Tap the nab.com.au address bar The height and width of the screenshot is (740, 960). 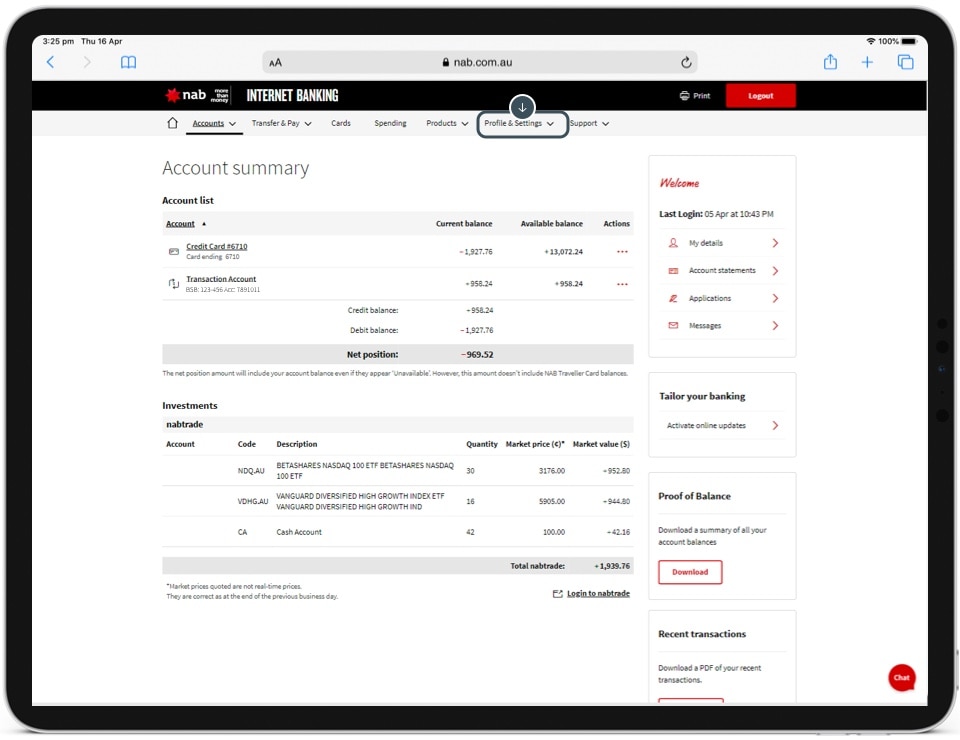coord(478,62)
